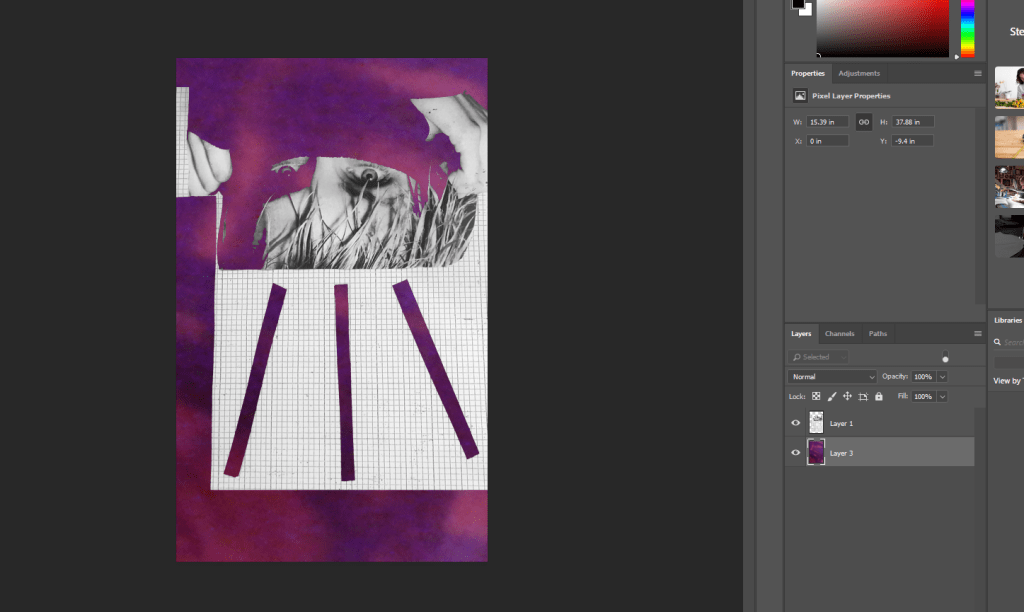This screenshot has width=1024, height=612.
Task: Toggle visibility of Layer 3
Action: coord(796,453)
